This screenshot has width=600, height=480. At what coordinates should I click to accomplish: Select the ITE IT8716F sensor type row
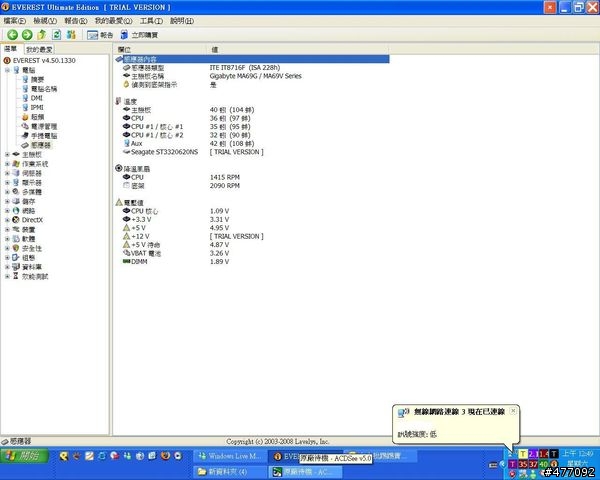coord(252,67)
